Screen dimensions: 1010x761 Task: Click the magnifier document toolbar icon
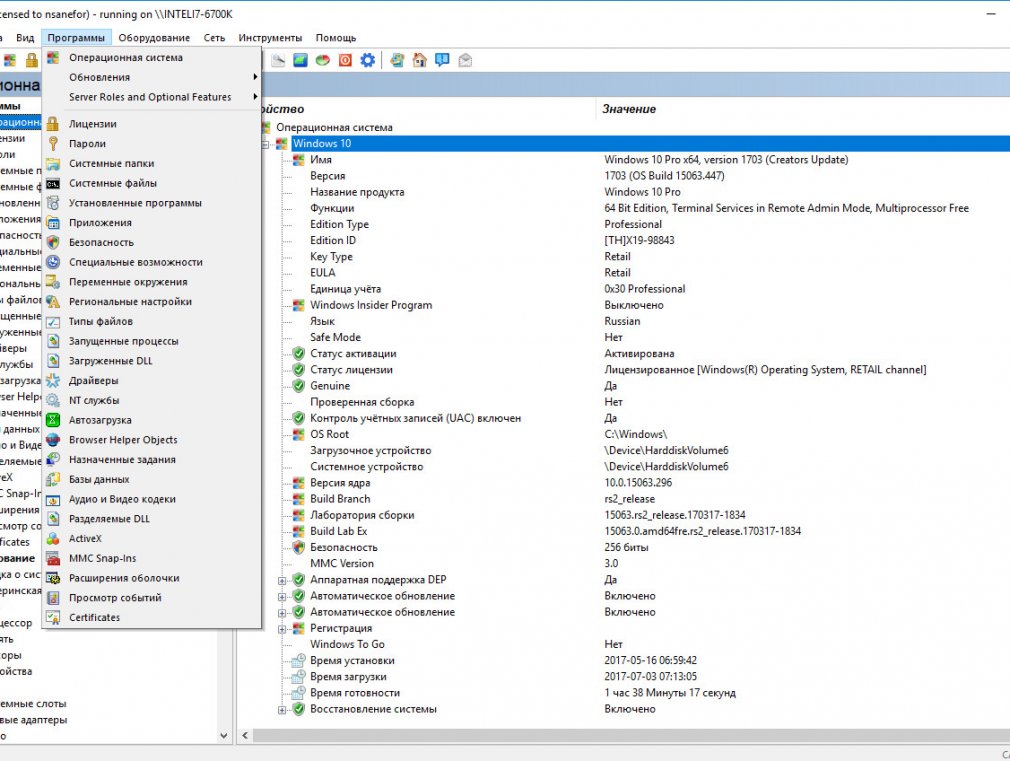[x=278, y=61]
